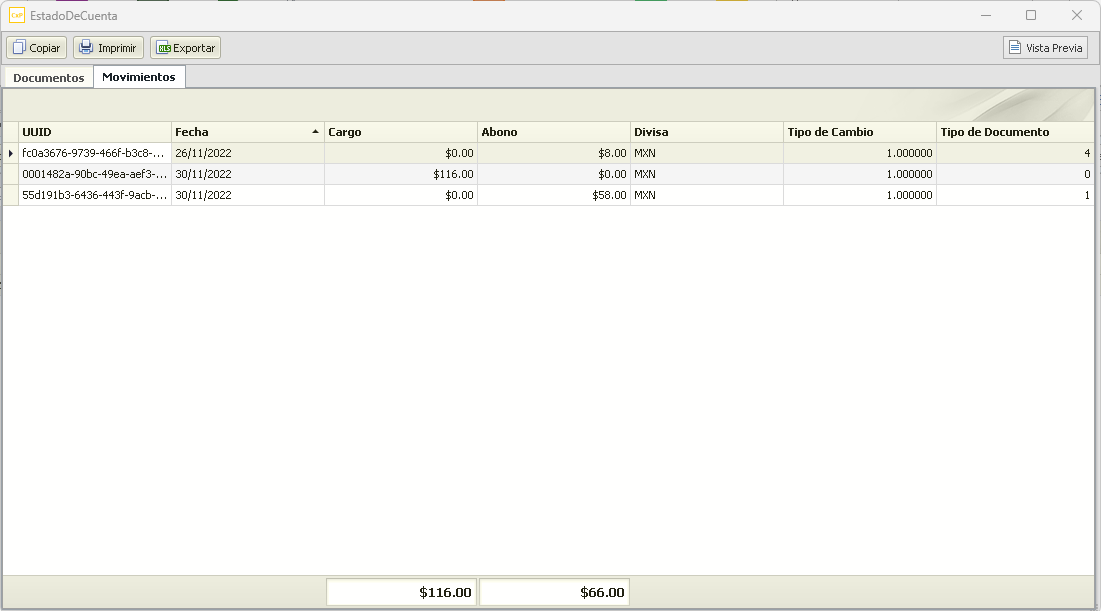Viewport: 1101px width, 611px height.
Task: Sort by the UUID column header
Action: tap(95, 132)
